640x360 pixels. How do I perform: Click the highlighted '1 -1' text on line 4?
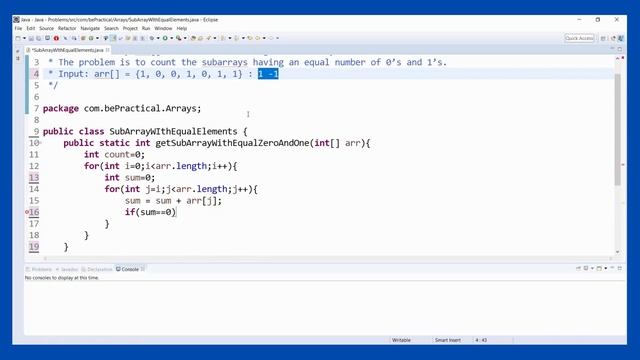tap(268, 74)
